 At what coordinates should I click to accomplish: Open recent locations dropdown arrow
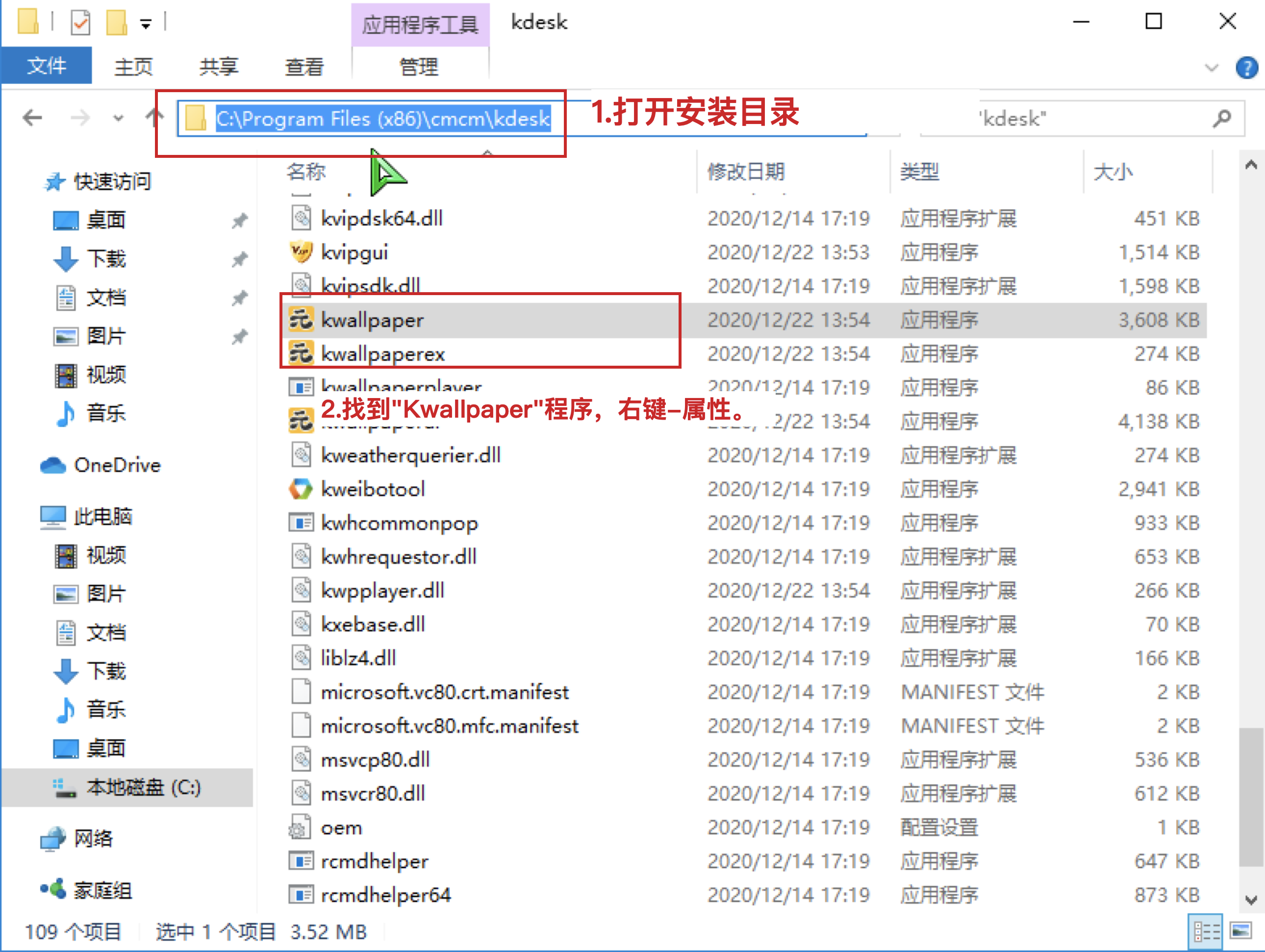coord(118,119)
